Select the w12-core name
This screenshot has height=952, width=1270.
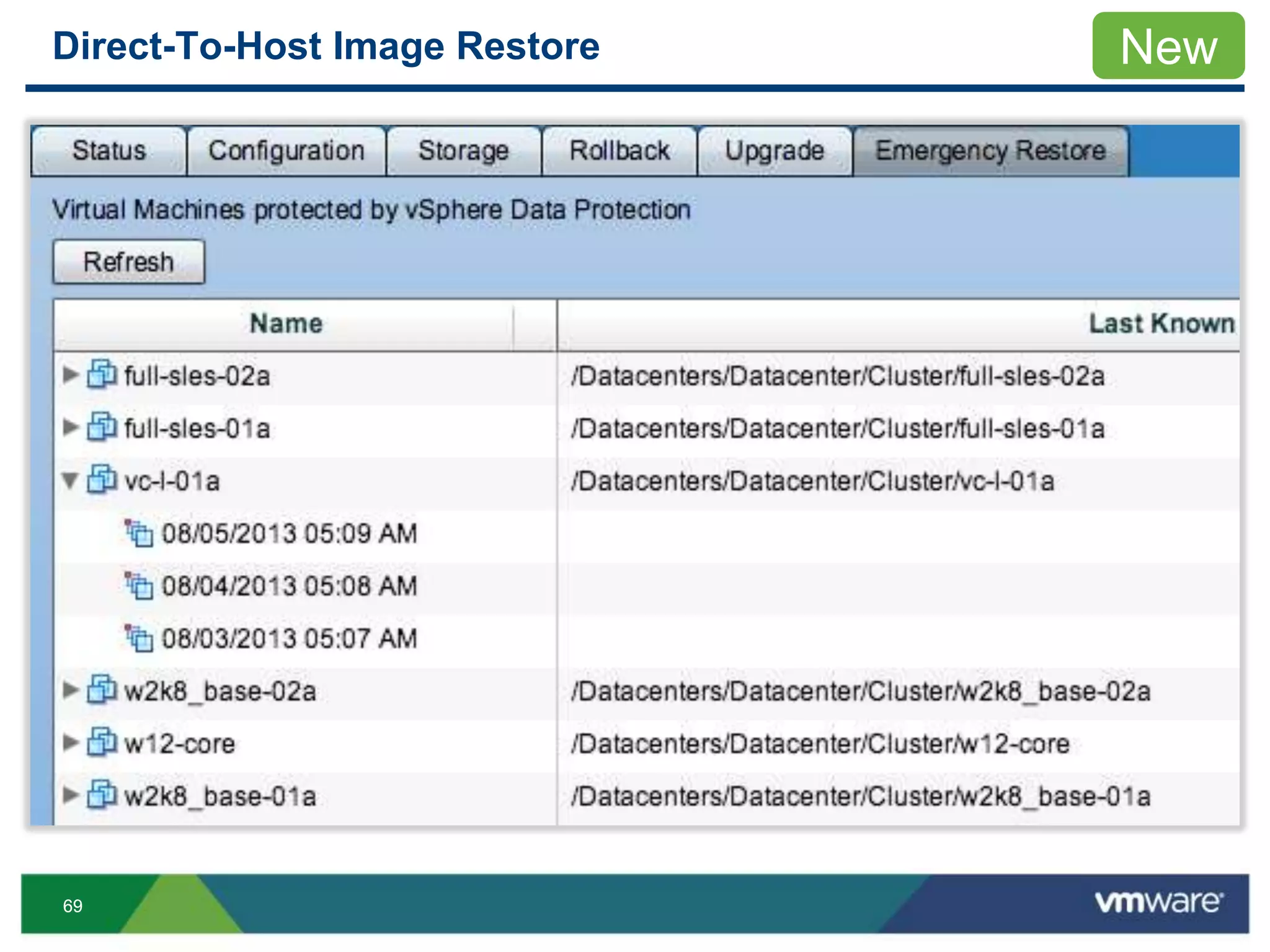(180, 744)
